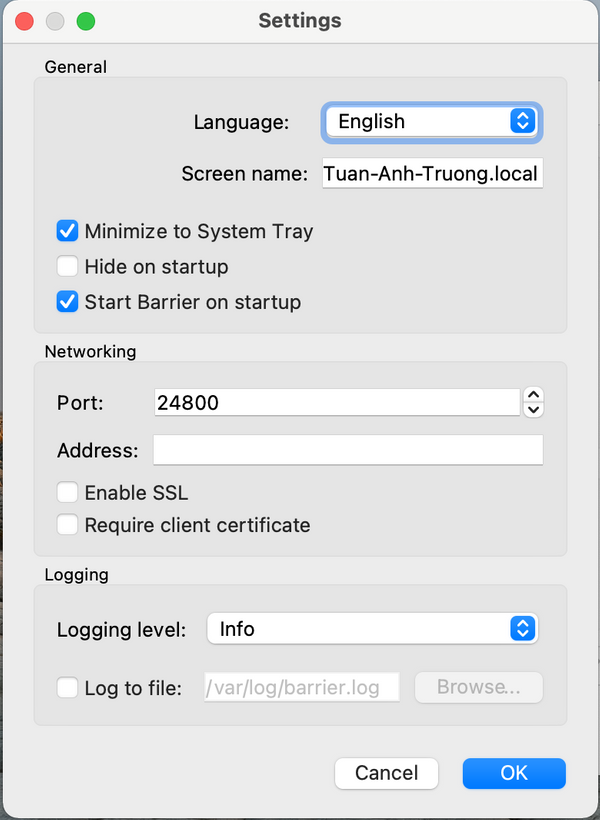
Task: Enable Hide on startup checkbox
Action: [x=68, y=267]
